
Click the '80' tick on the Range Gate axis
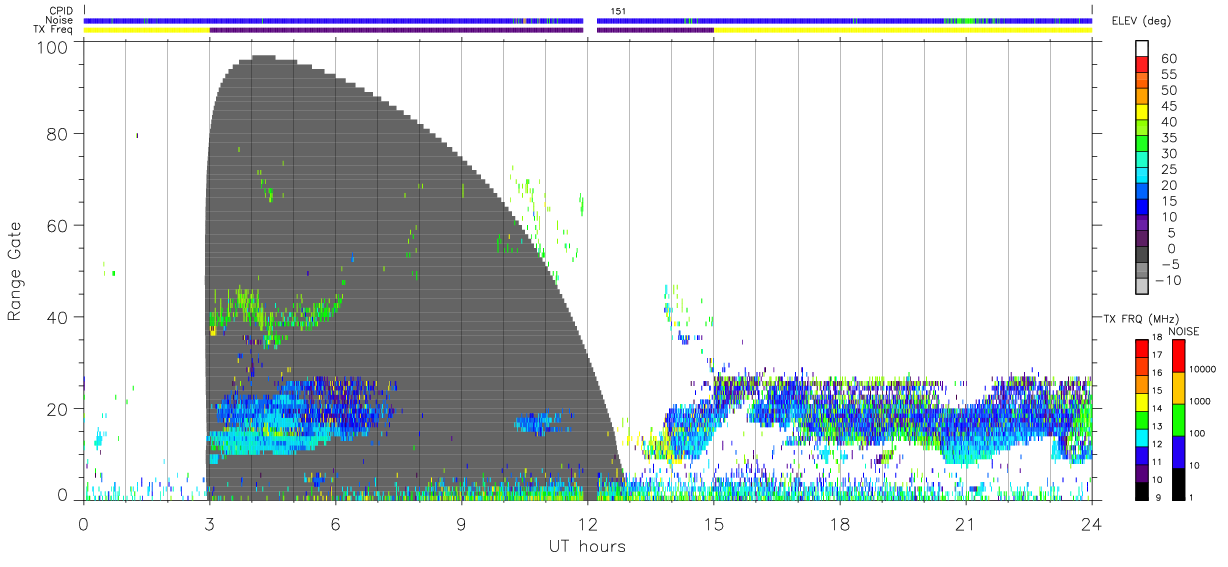(59, 133)
